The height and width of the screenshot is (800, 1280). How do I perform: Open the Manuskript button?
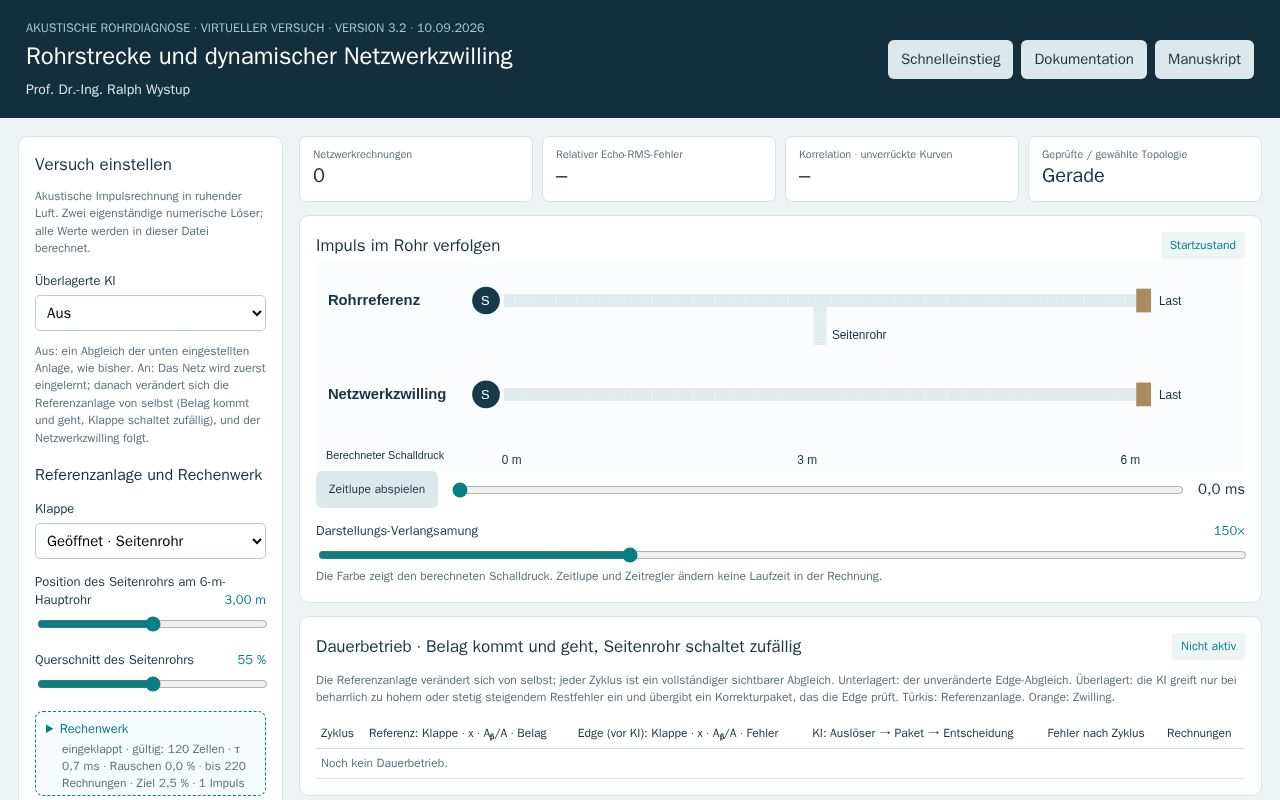(1204, 59)
